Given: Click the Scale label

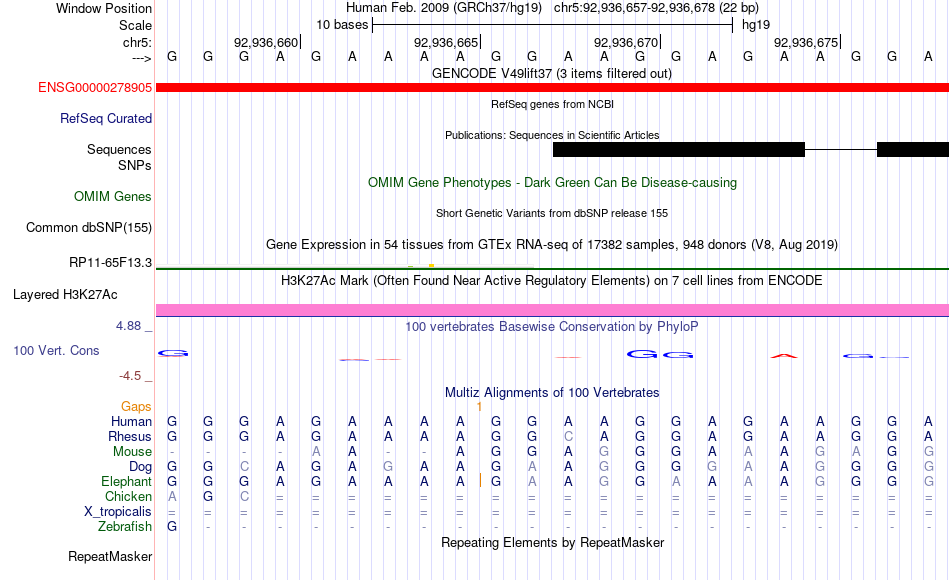Looking at the screenshot, I should [x=135, y=25].
